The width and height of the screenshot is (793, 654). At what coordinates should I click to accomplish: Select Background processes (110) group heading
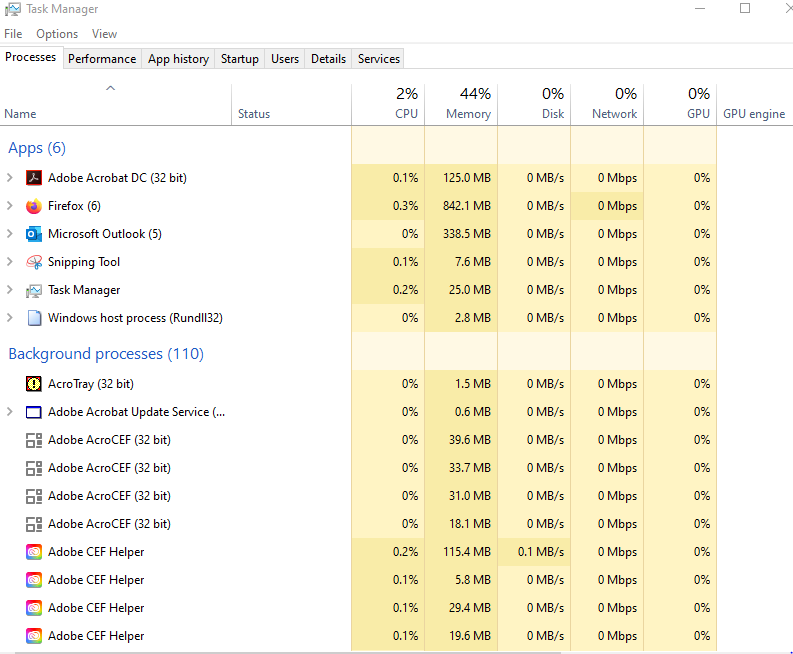click(106, 354)
